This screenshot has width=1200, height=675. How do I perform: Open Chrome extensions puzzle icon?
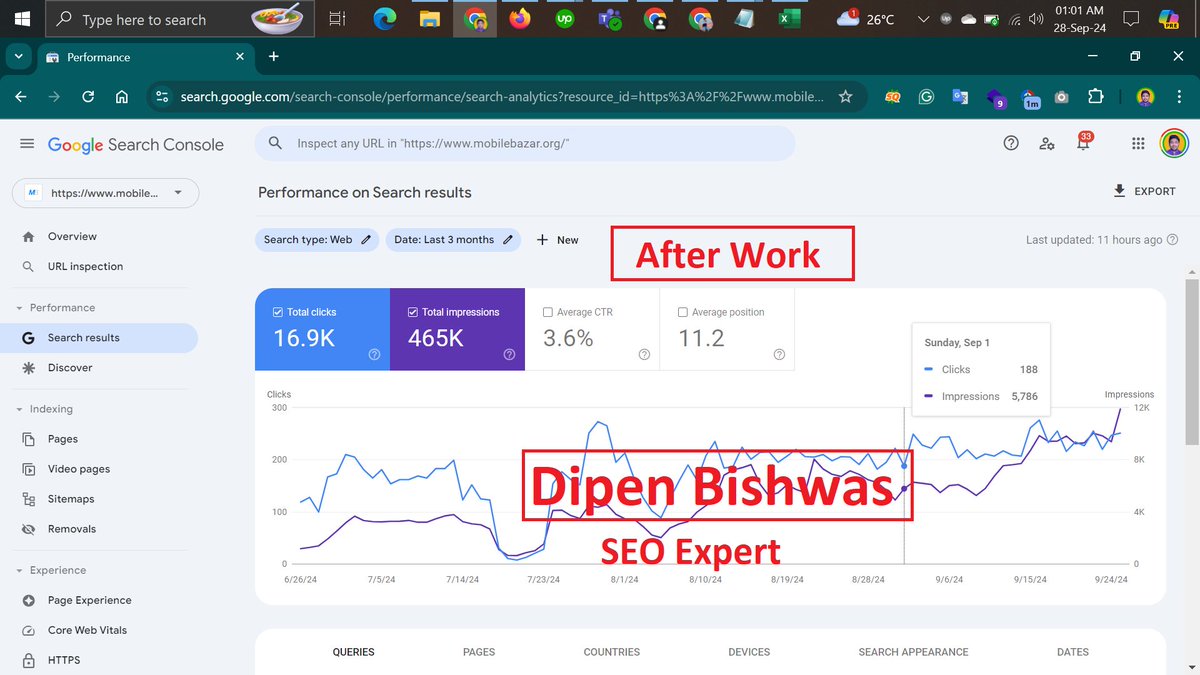(1095, 97)
